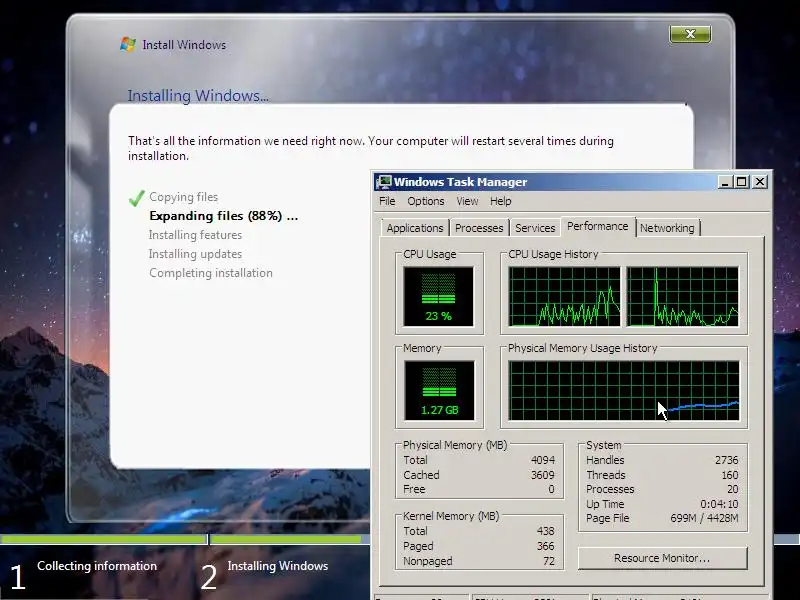Click the Page File value 699M / 4428M

pos(704,518)
